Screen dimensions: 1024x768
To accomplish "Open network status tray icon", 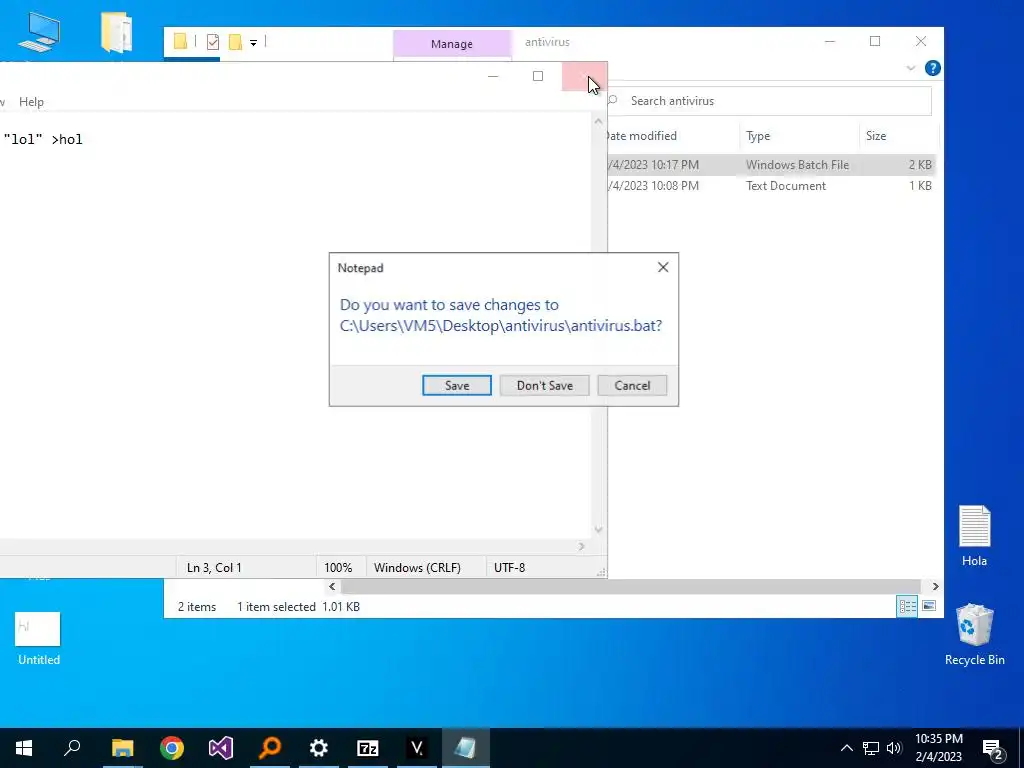I will pos(871,748).
